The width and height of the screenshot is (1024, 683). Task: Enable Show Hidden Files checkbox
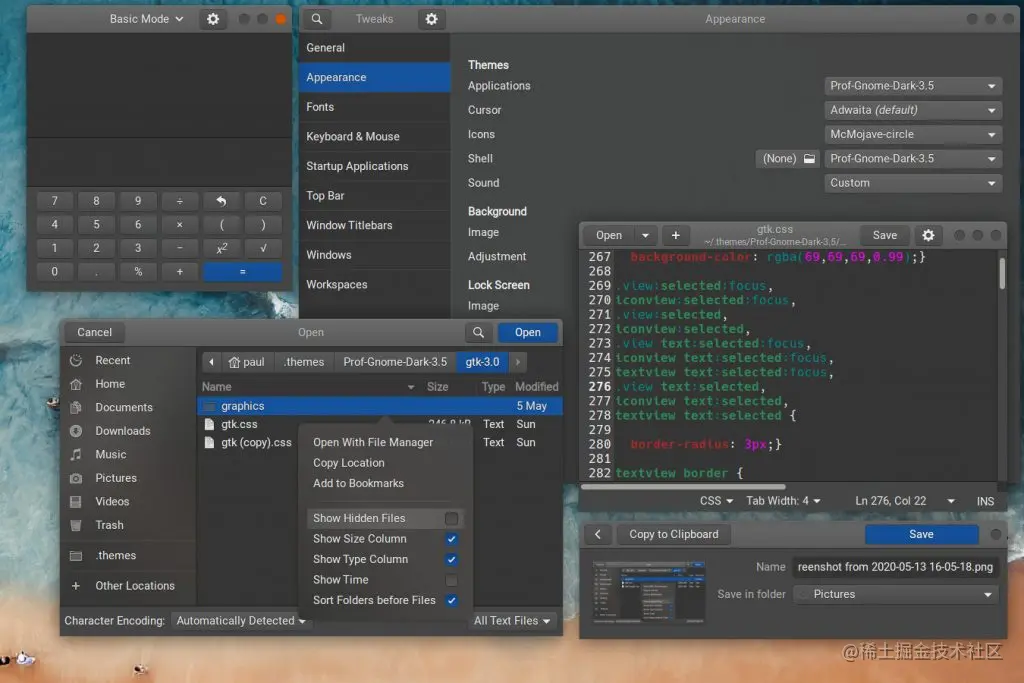tap(451, 518)
